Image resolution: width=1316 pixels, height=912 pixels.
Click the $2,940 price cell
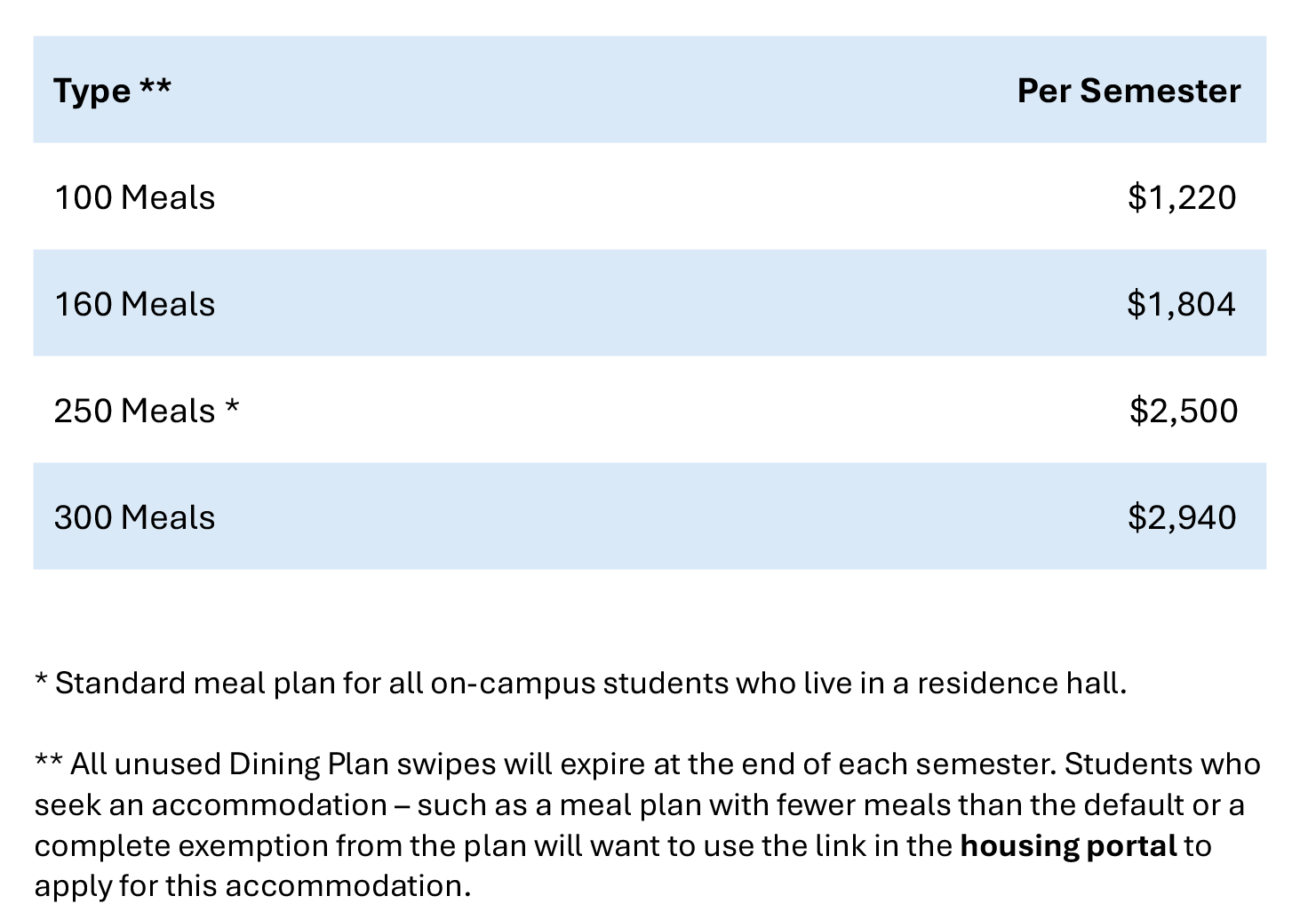[1181, 517]
